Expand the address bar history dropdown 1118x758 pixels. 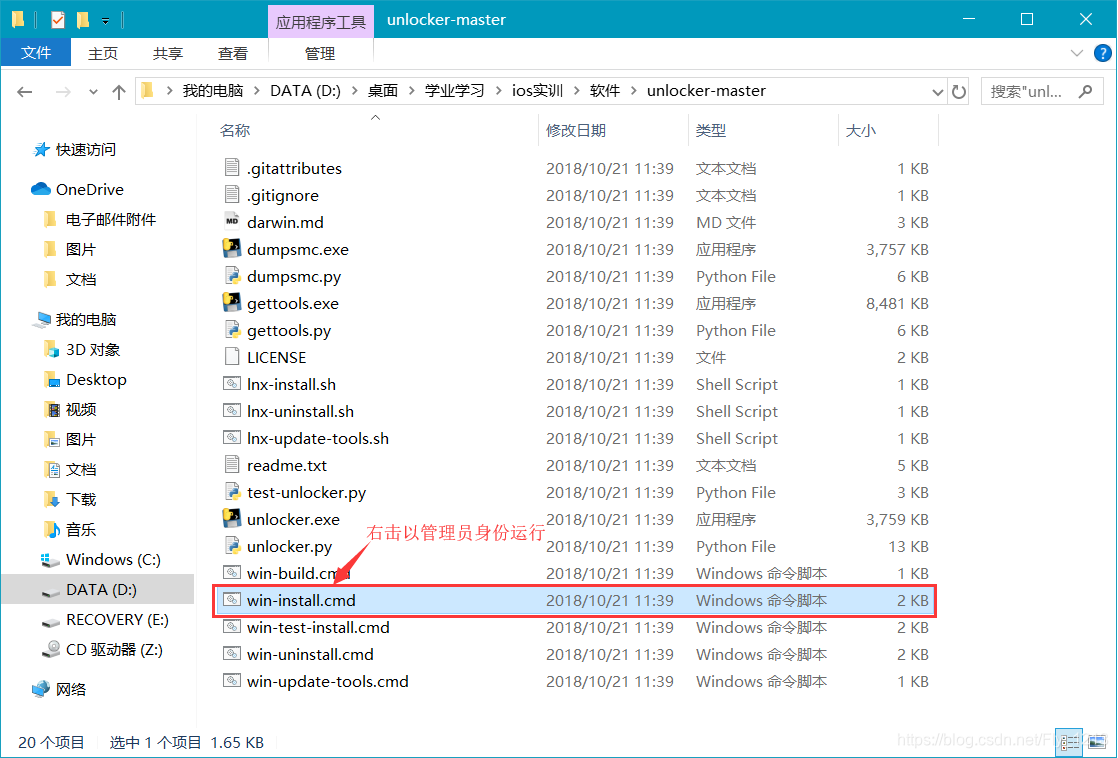[x=938, y=91]
